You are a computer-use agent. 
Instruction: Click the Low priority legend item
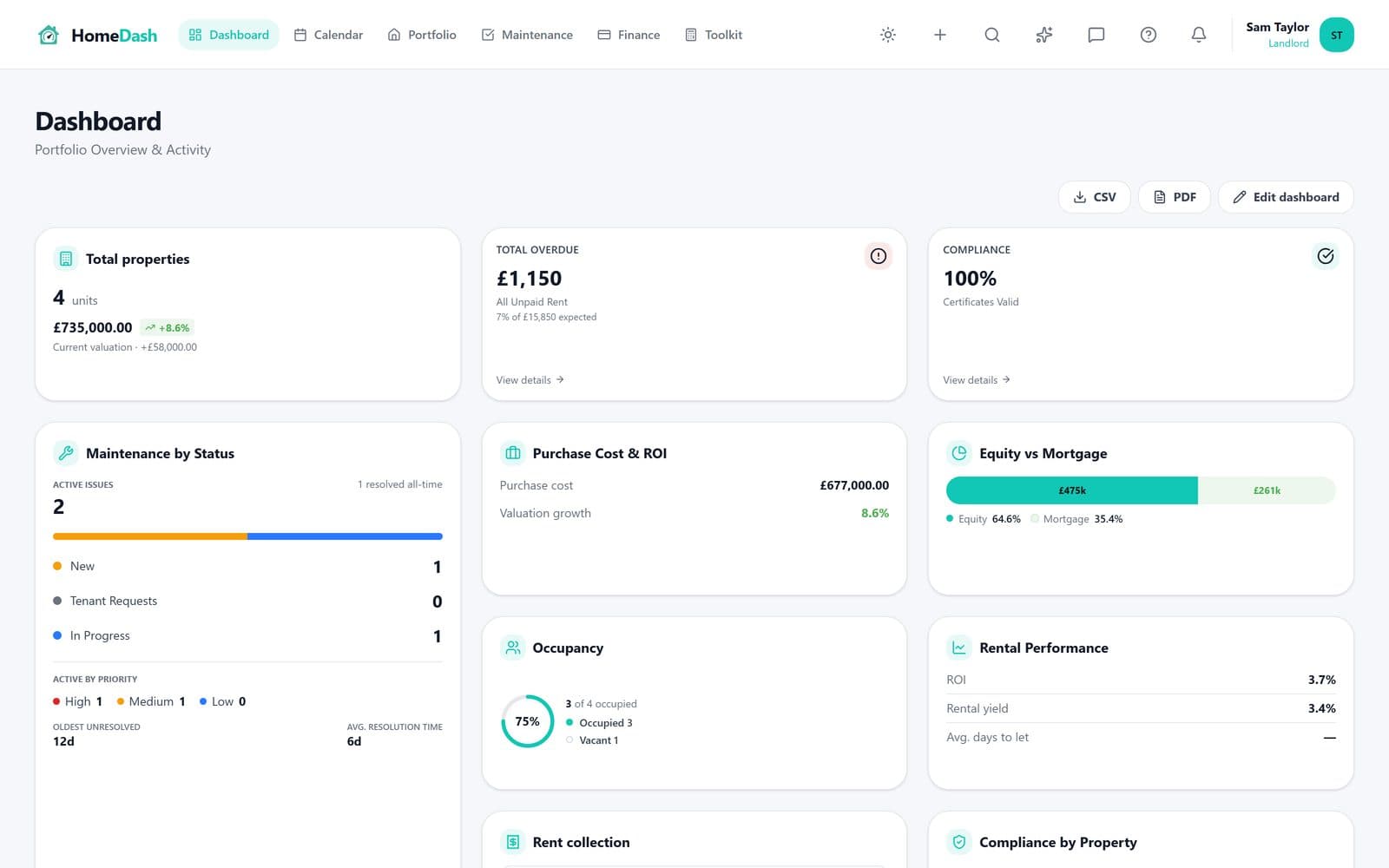click(x=222, y=701)
